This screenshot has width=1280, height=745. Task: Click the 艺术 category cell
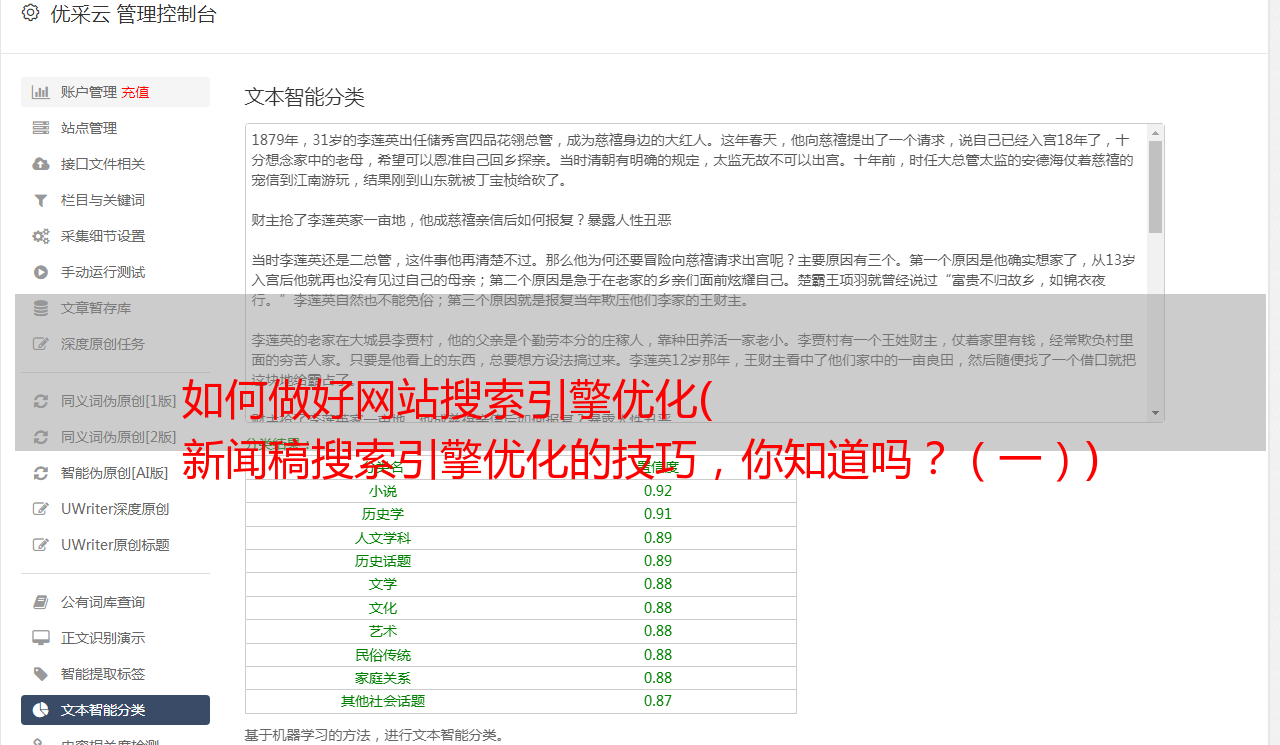(x=383, y=631)
